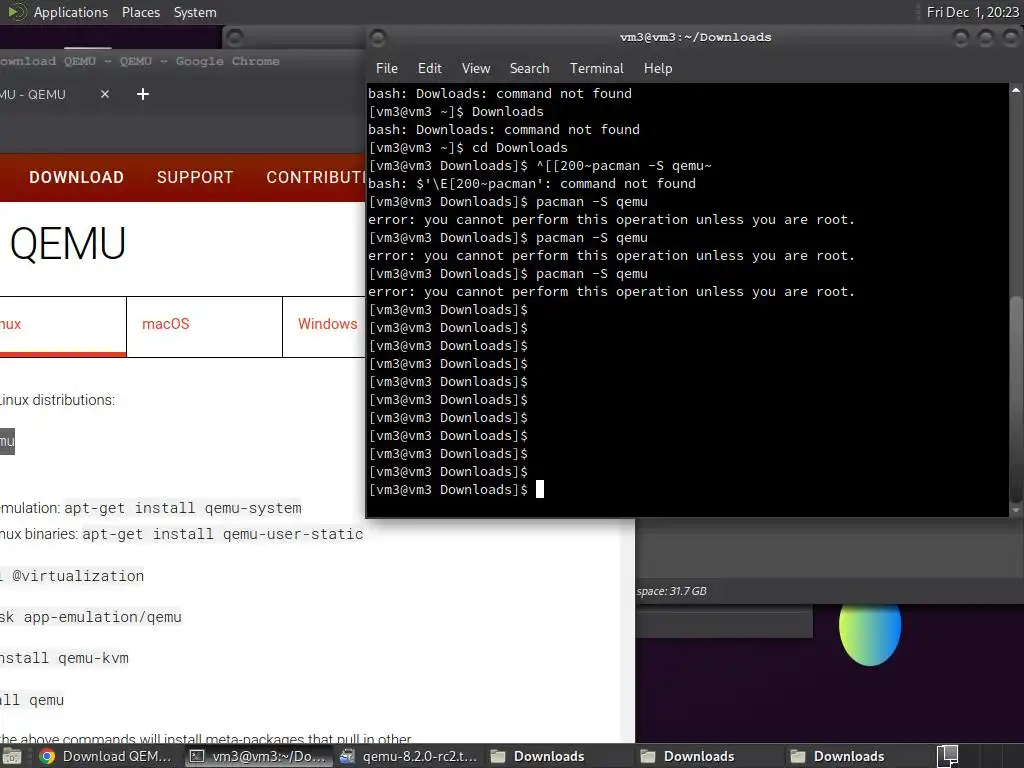Open the Terminal menu in terminal window
This screenshot has width=1024, height=768.
pyautogui.click(x=596, y=69)
